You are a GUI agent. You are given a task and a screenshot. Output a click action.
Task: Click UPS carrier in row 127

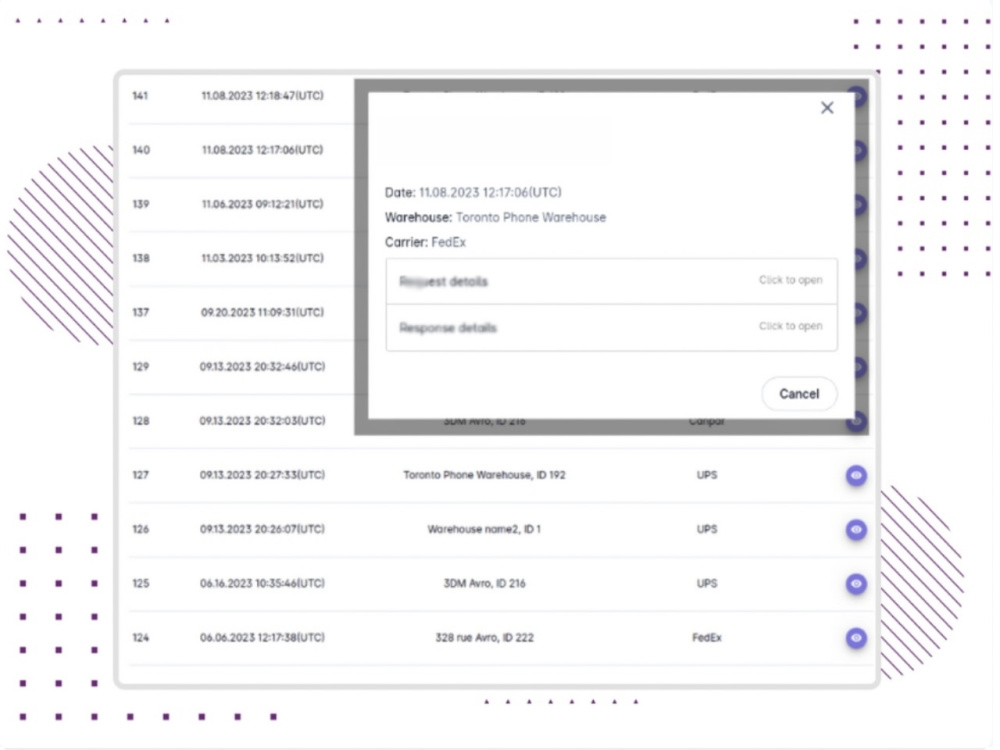(707, 475)
